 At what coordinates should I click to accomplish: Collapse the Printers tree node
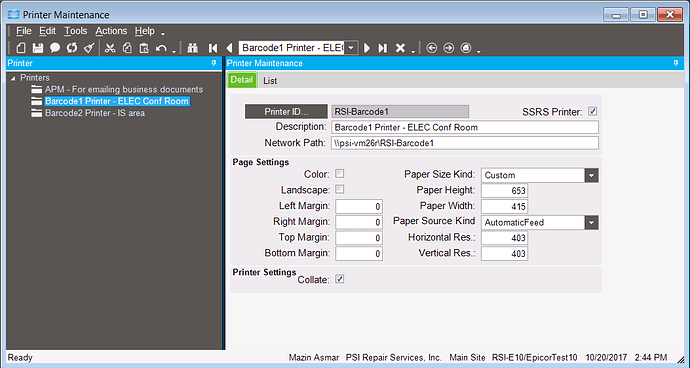[13, 78]
